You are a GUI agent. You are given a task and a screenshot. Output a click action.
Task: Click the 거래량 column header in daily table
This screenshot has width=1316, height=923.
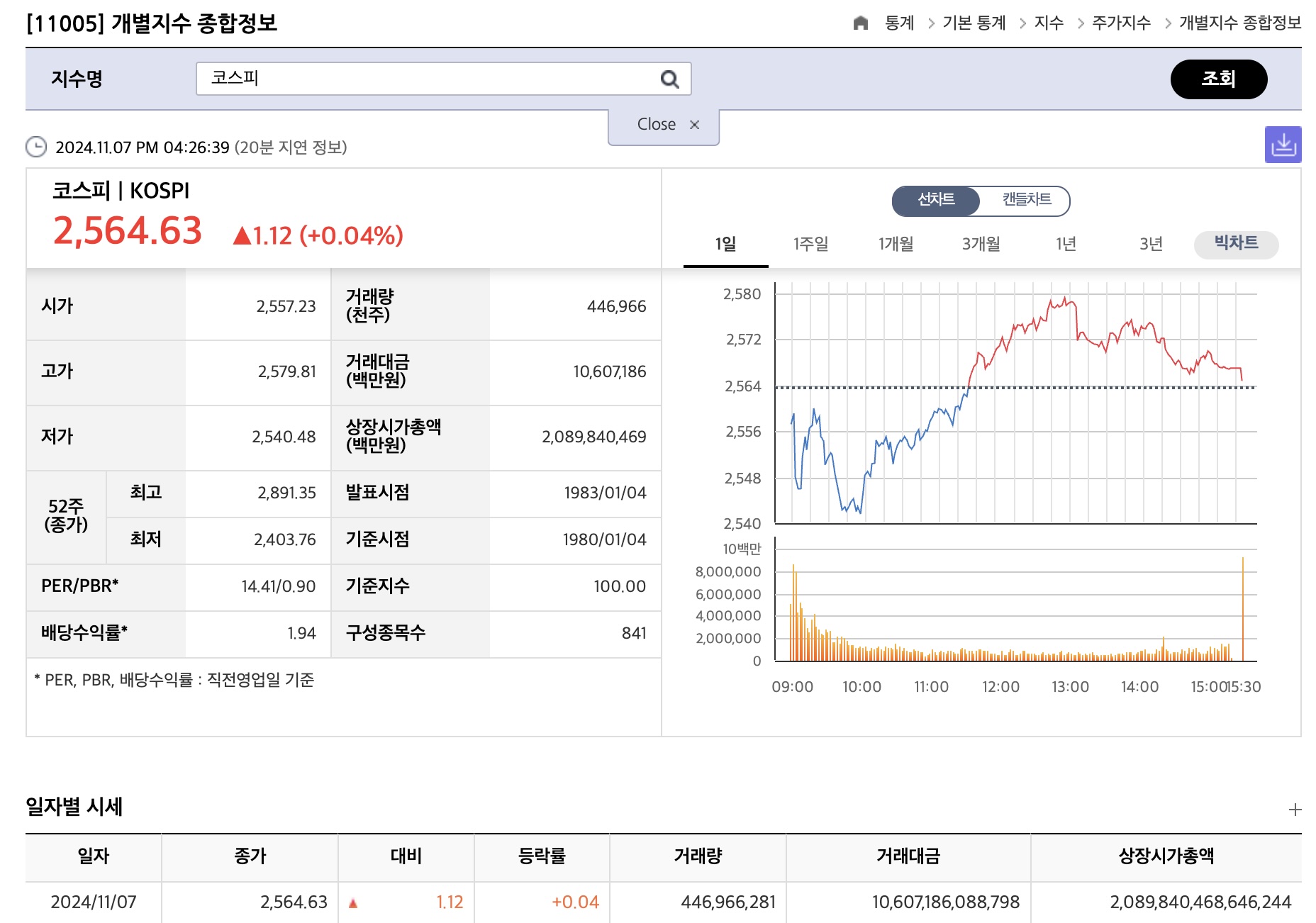pos(698,856)
